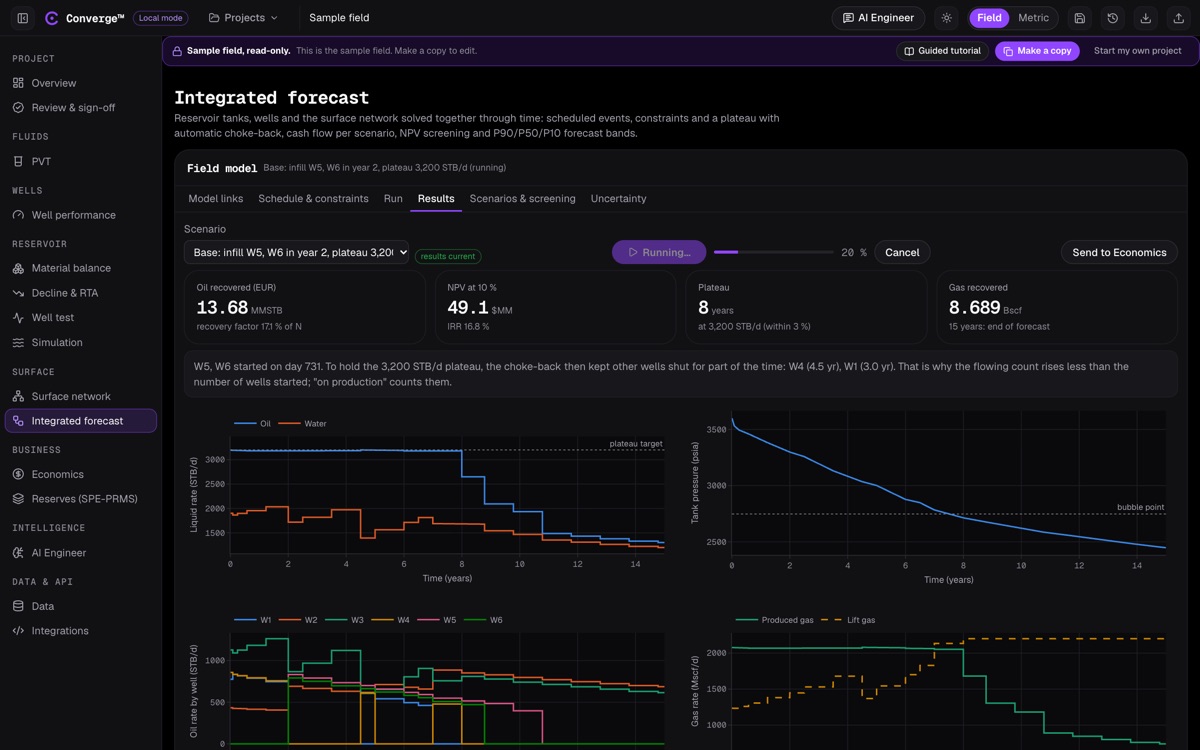1200x750 pixels.
Task: Click the Integrated forecast heading
Action: (272, 98)
